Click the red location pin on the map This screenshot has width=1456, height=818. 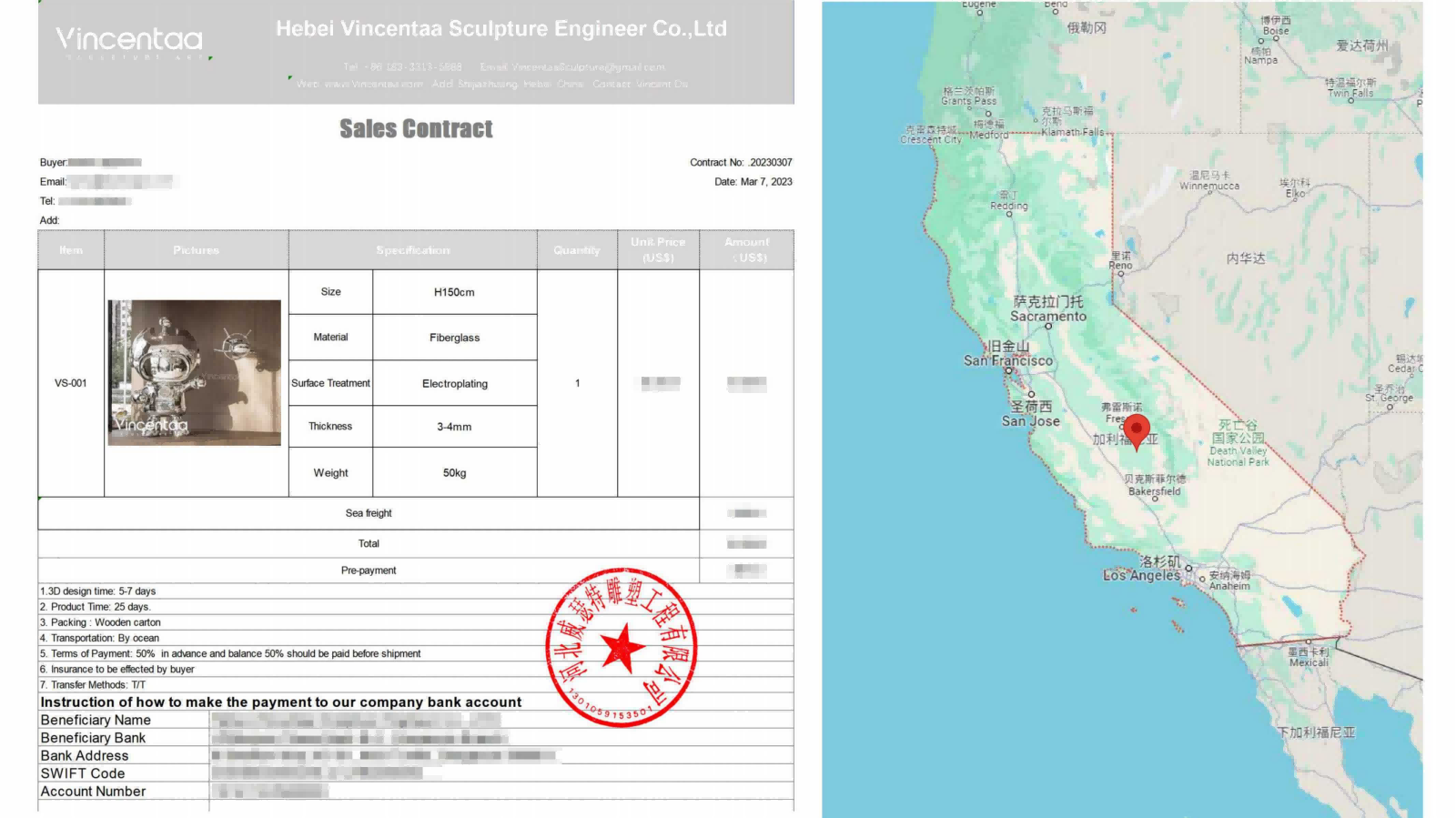click(x=1136, y=430)
